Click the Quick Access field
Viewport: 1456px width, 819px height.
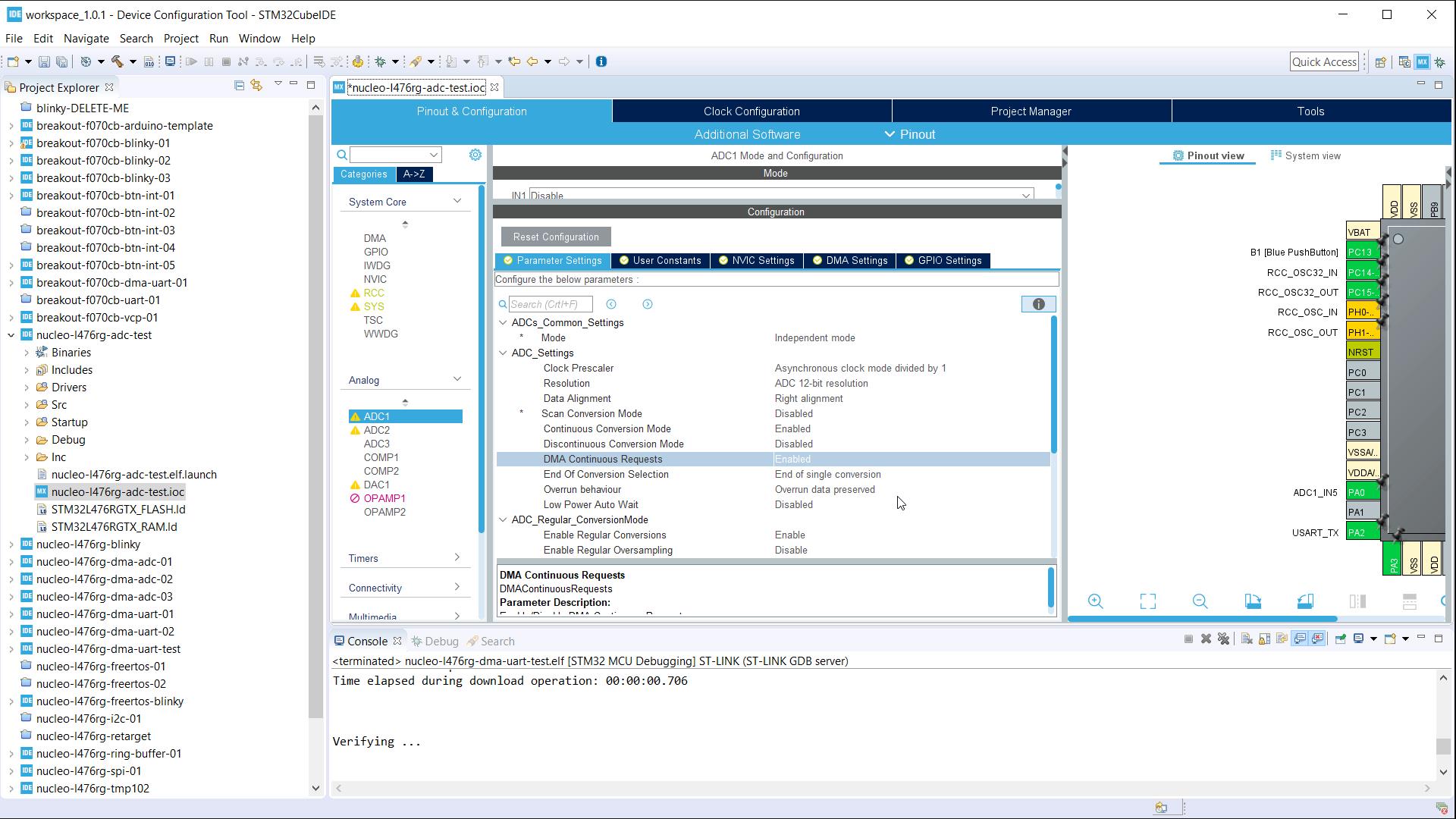point(1324,62)
